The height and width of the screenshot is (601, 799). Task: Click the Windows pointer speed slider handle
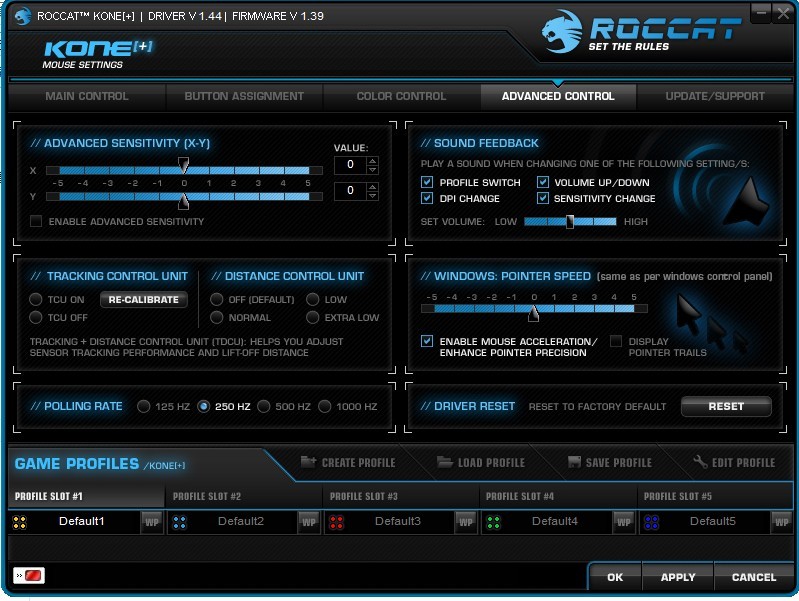pyautogui.click(x=534, y=313)
